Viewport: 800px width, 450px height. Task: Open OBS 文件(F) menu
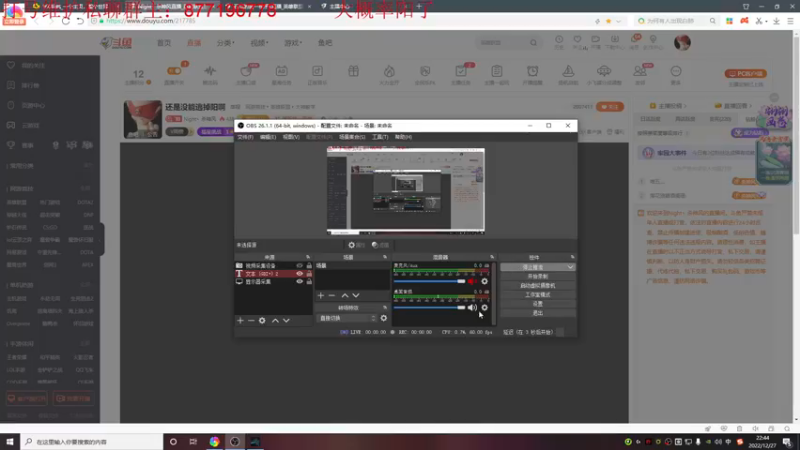(245, 137)
